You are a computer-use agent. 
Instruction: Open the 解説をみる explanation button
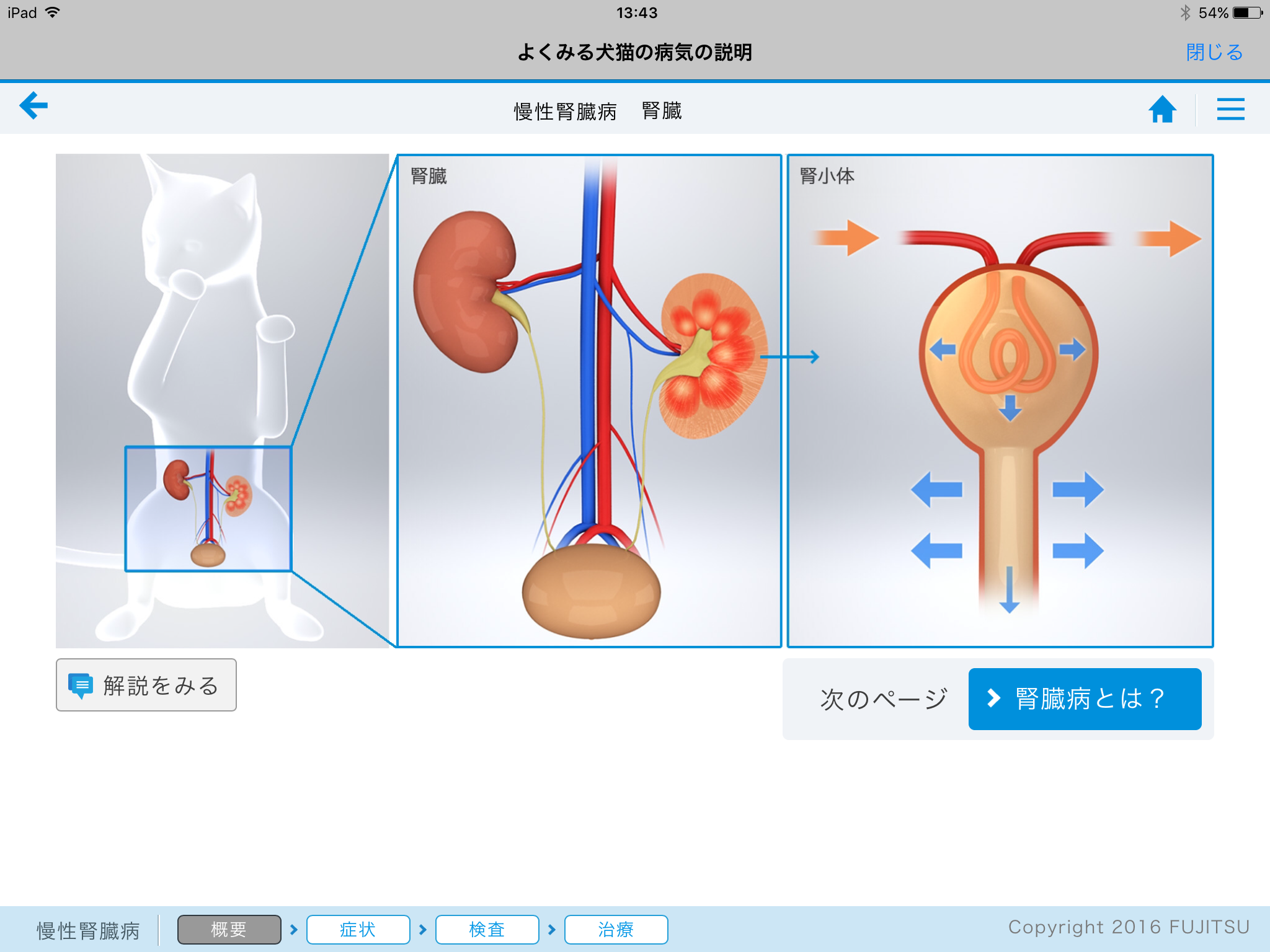[x=146, y=685]
